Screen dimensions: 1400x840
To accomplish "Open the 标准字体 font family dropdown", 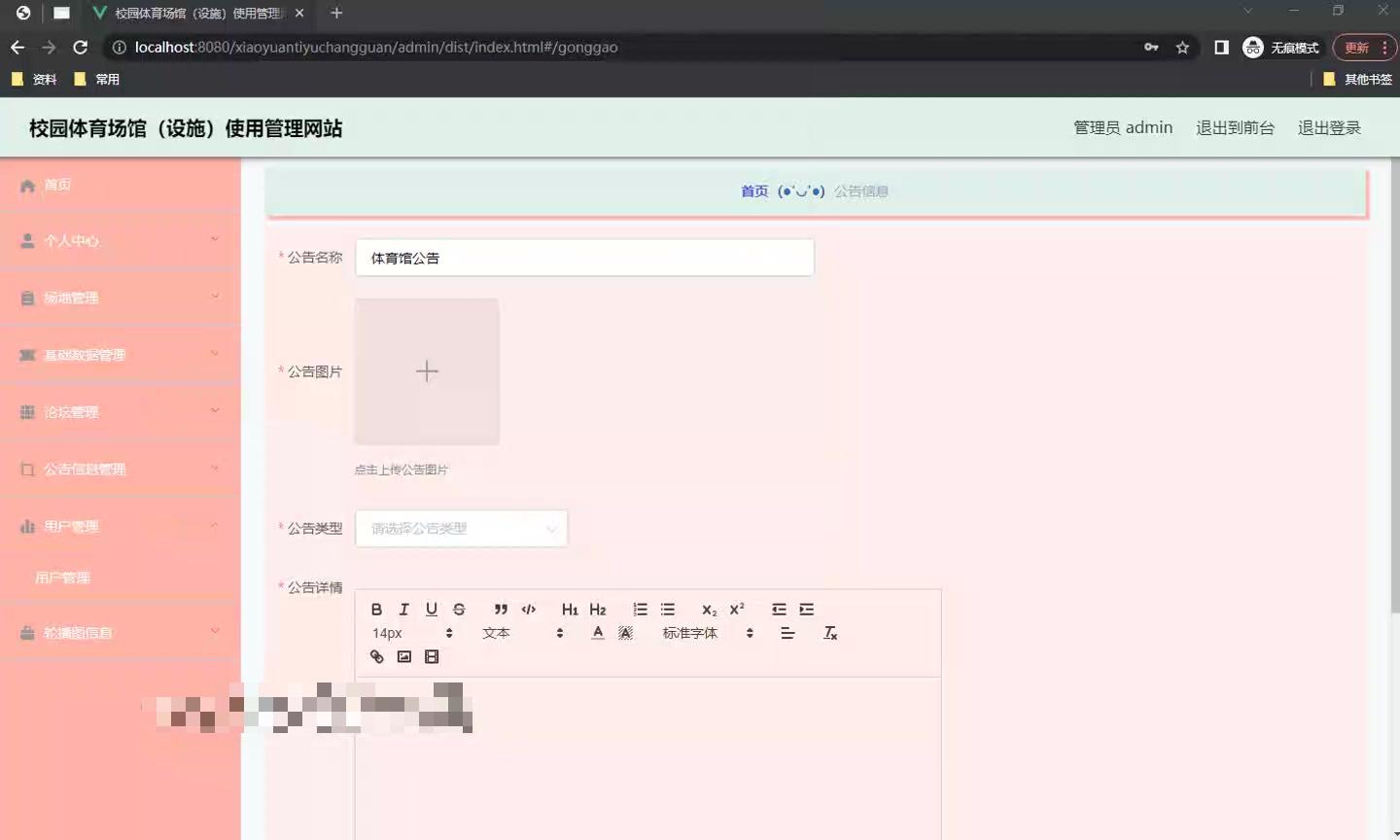I will [x=709, y=633].
